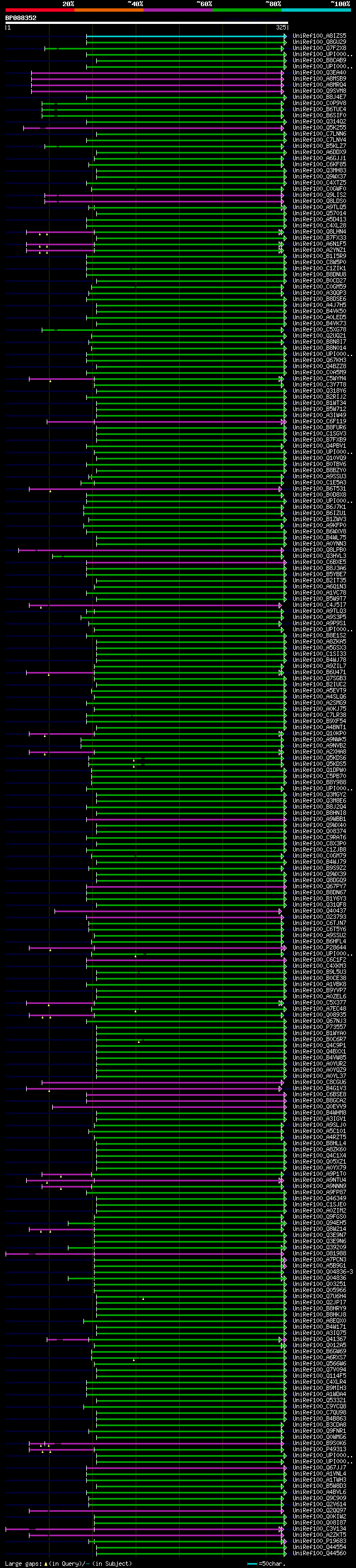
Task: Select the BP088352 query label
Action: click(x=21, y=18)
